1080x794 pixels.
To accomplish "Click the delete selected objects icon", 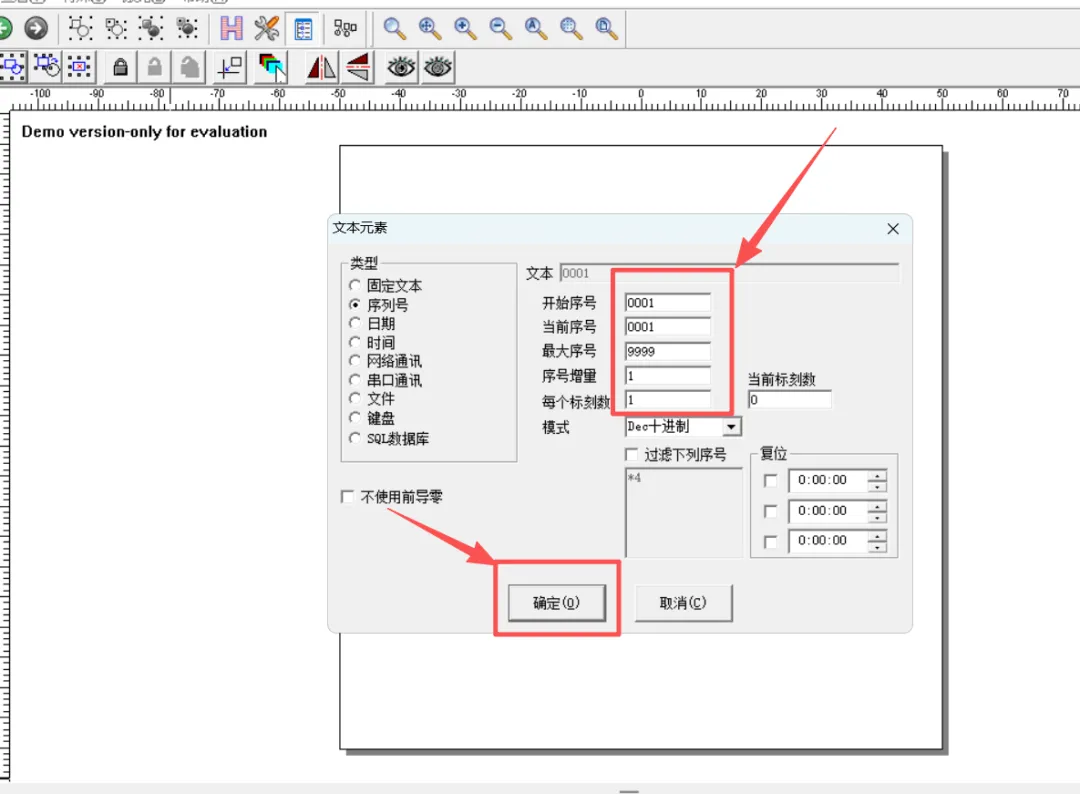I will point(79,67).
